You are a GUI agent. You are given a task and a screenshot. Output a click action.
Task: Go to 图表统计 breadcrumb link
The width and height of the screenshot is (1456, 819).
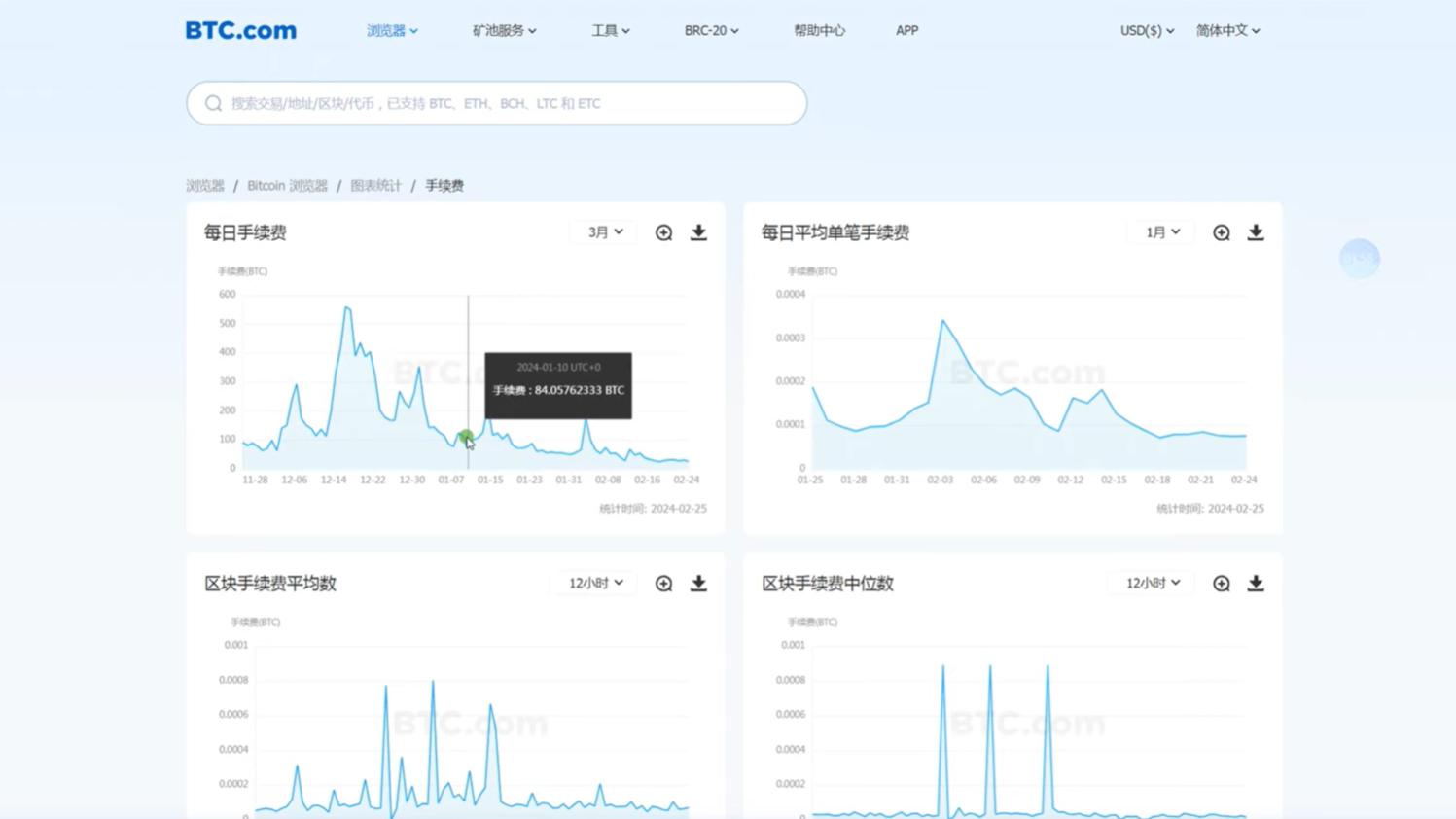[x=375, y=186]
